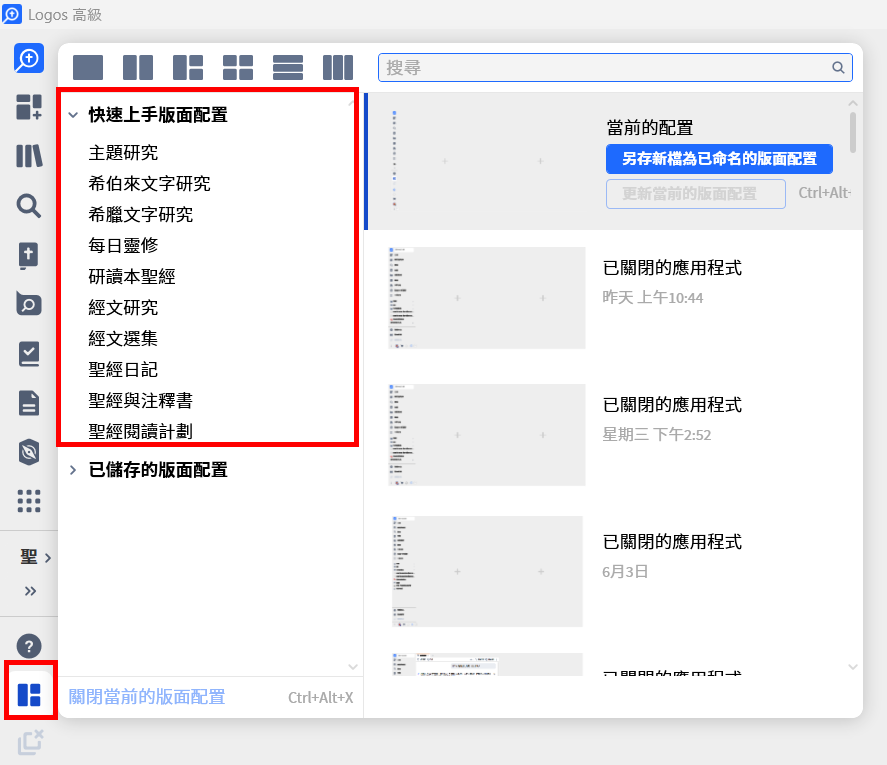Open the 研讀本聖經 layout
The image size is (887, 765).
click(x=132, y=277)
